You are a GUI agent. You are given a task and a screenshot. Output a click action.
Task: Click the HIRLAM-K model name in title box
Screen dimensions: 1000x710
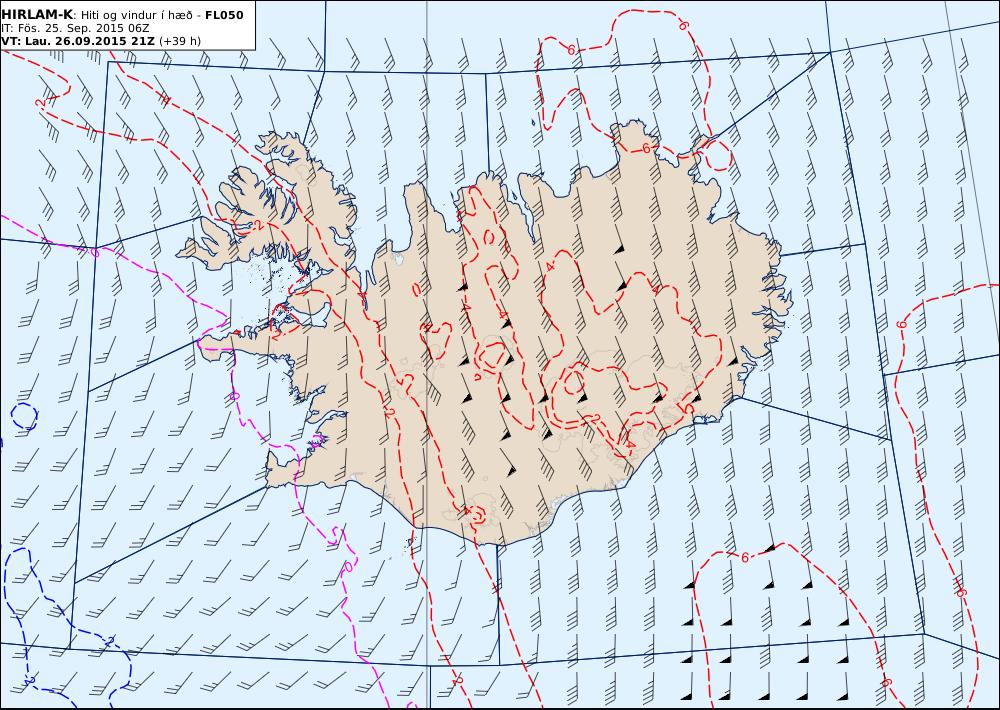38,15
